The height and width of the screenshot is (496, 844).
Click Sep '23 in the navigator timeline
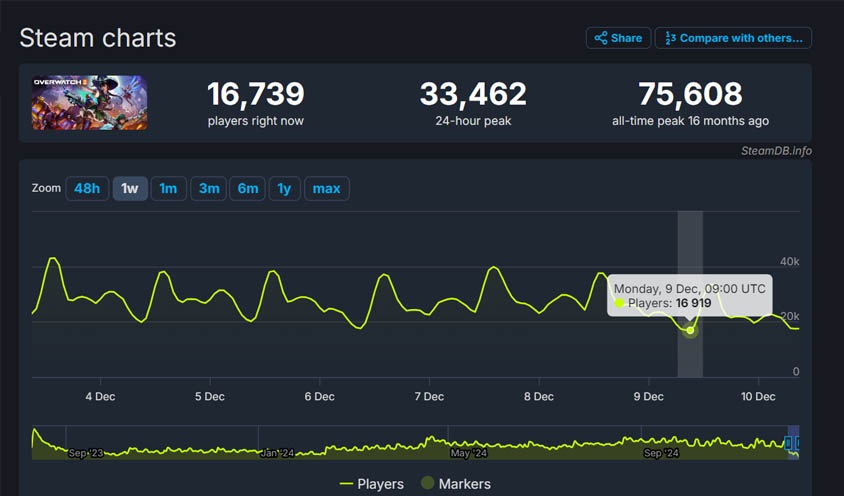click(x=86, y=453)
